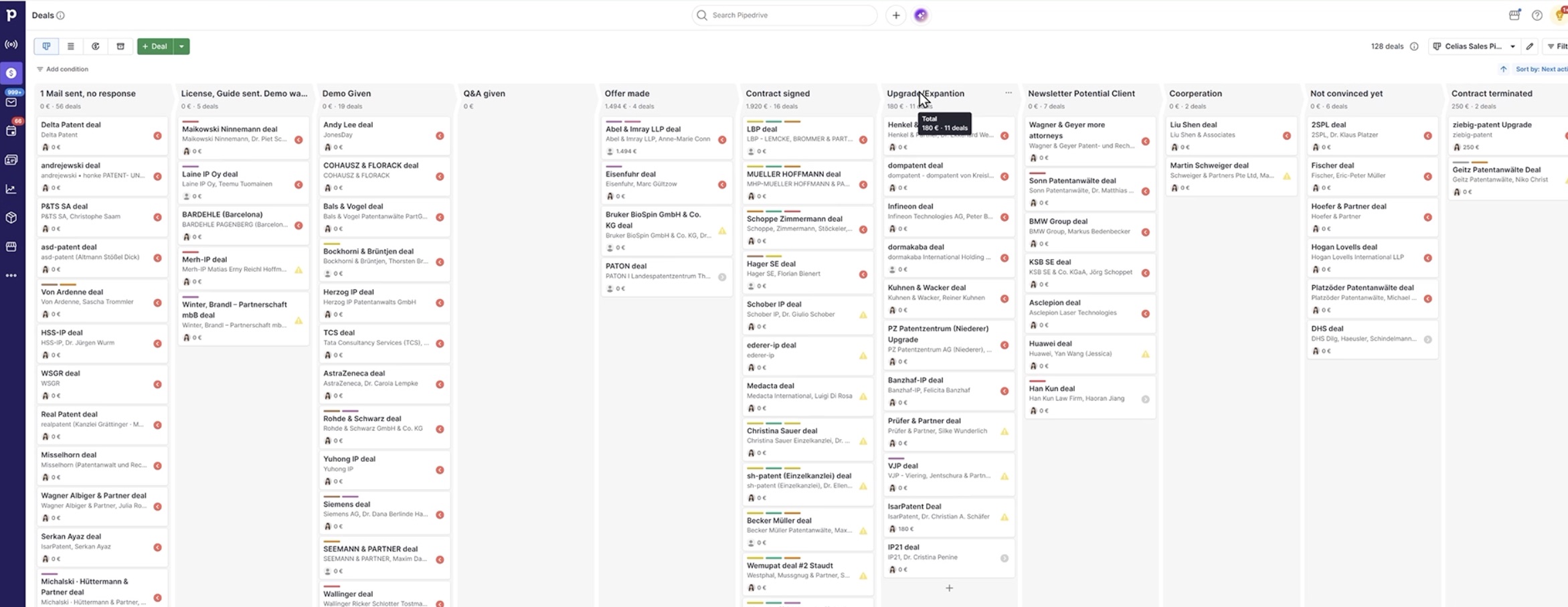Viewport: 1568px width, 607px height.
Task: Open the Abel & Imray LLP deal
Action: (666, 138)
